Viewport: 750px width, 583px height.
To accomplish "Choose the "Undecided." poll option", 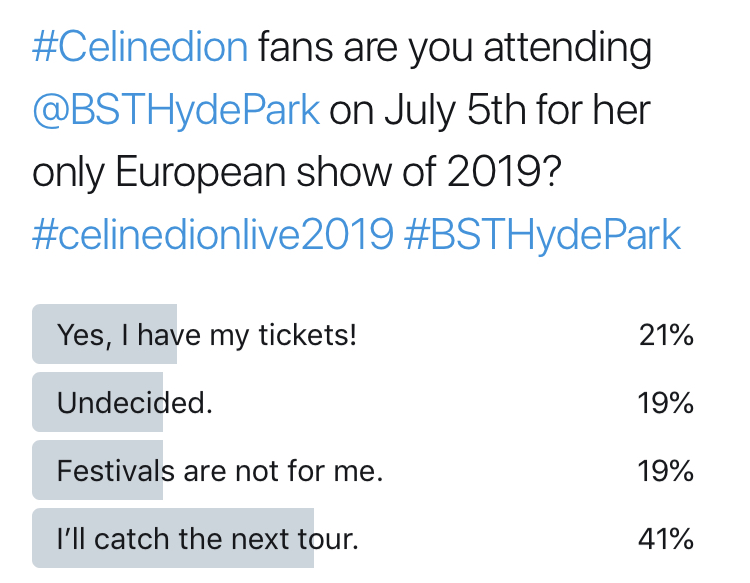I will (x=135, y=403).
